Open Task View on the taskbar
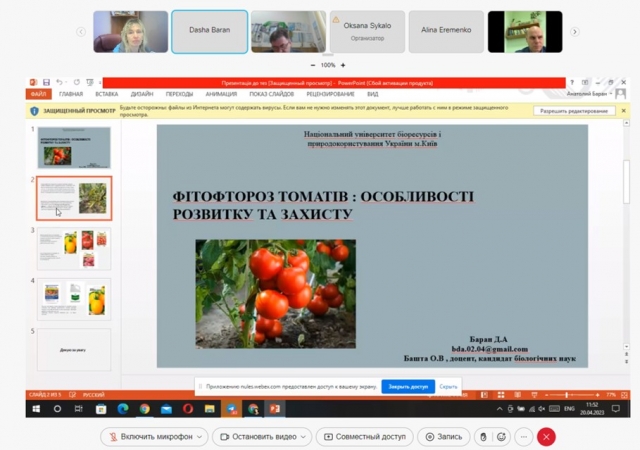Image resolution: width=640 pixels, height=450 pixels. coord(78,409)
